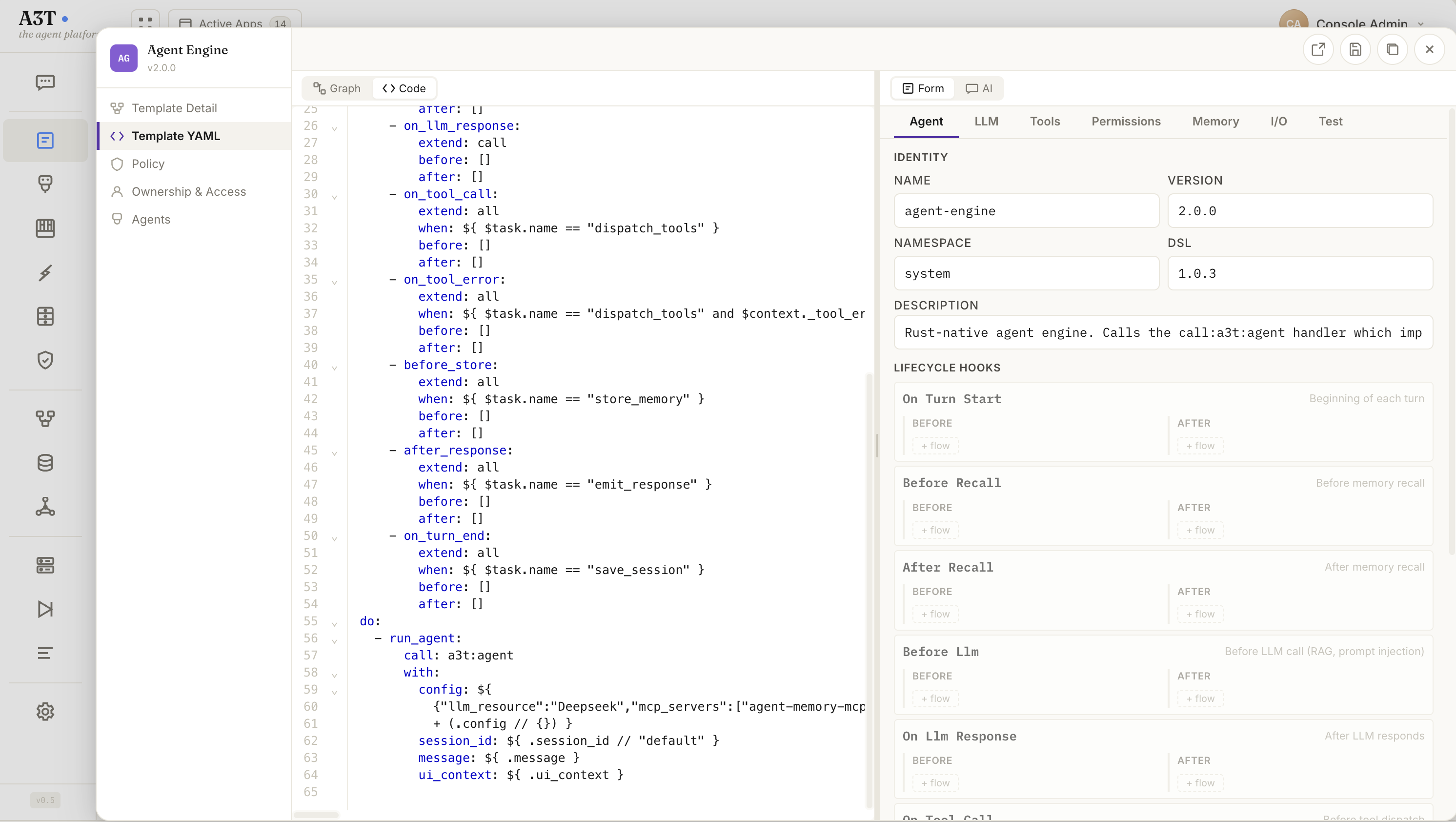
Task: Collapse config fold at line 59
Action: click(335, 692)
